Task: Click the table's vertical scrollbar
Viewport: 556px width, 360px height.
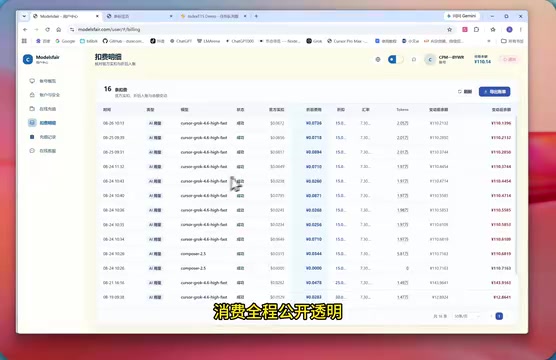Action: pyautogui.click(x=516, y=194)
